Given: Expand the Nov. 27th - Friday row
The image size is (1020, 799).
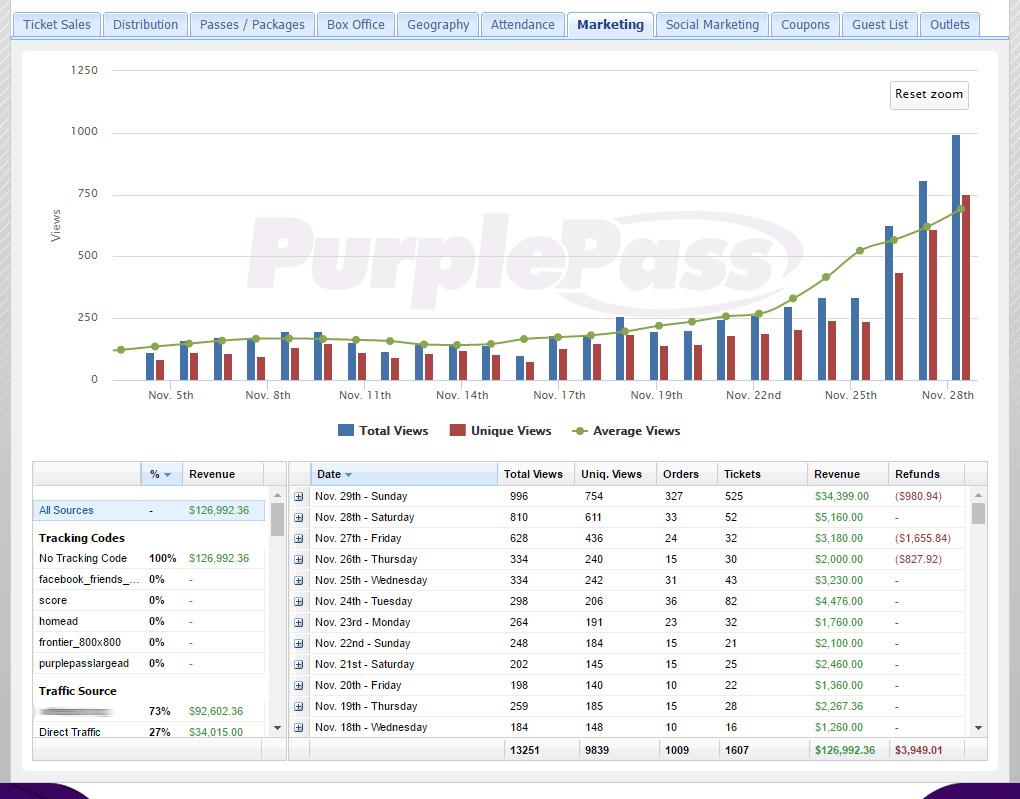Looking at the screenshot, I should coord(299,538).
